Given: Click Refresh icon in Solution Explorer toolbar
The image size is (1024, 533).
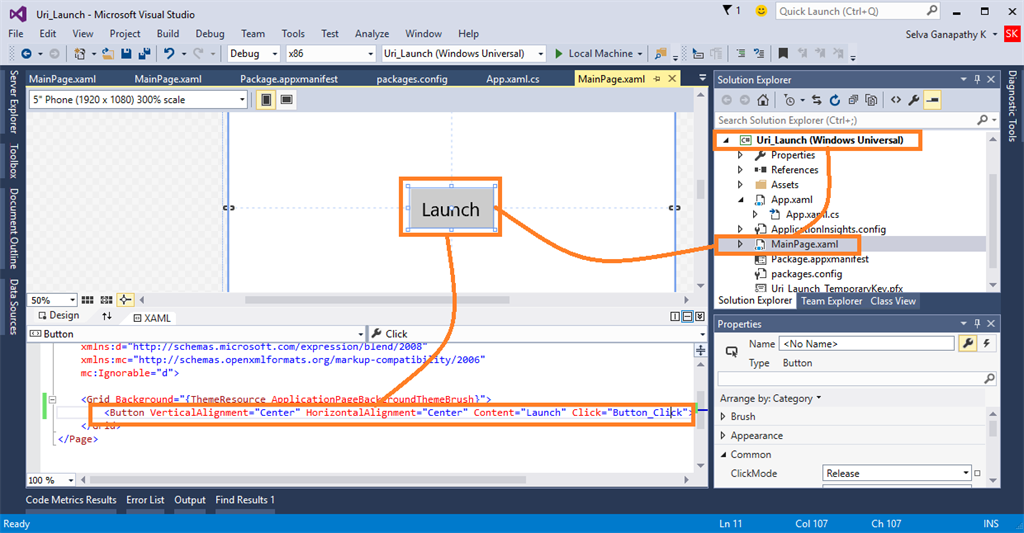Looking at the screenshot, I should (835, 100).
